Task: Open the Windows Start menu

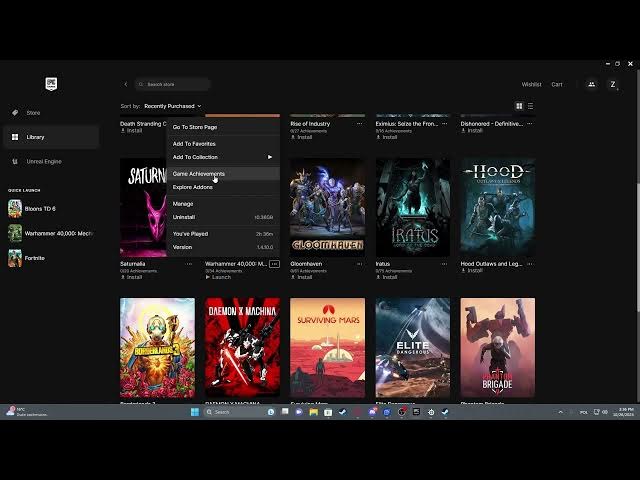Action: click(x=195, y=412)
